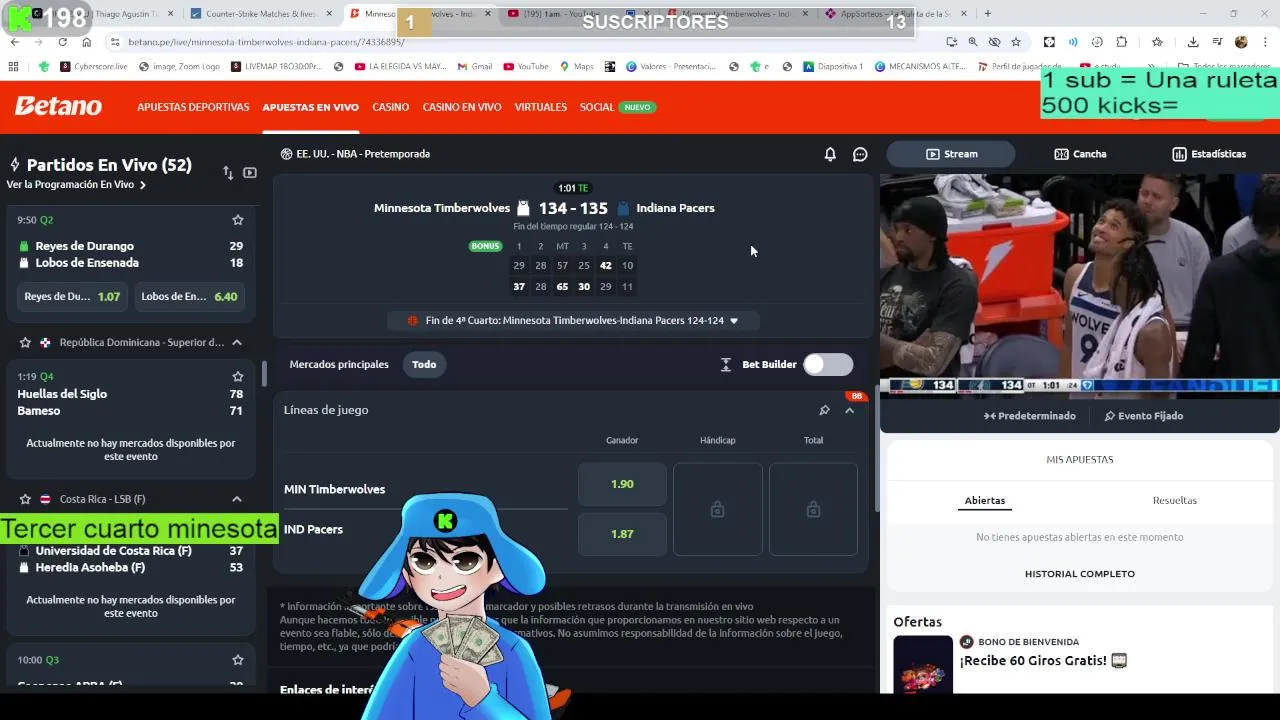
Task: Bet on MIN Timberwolves at 1.90
Action: (622, 484)
